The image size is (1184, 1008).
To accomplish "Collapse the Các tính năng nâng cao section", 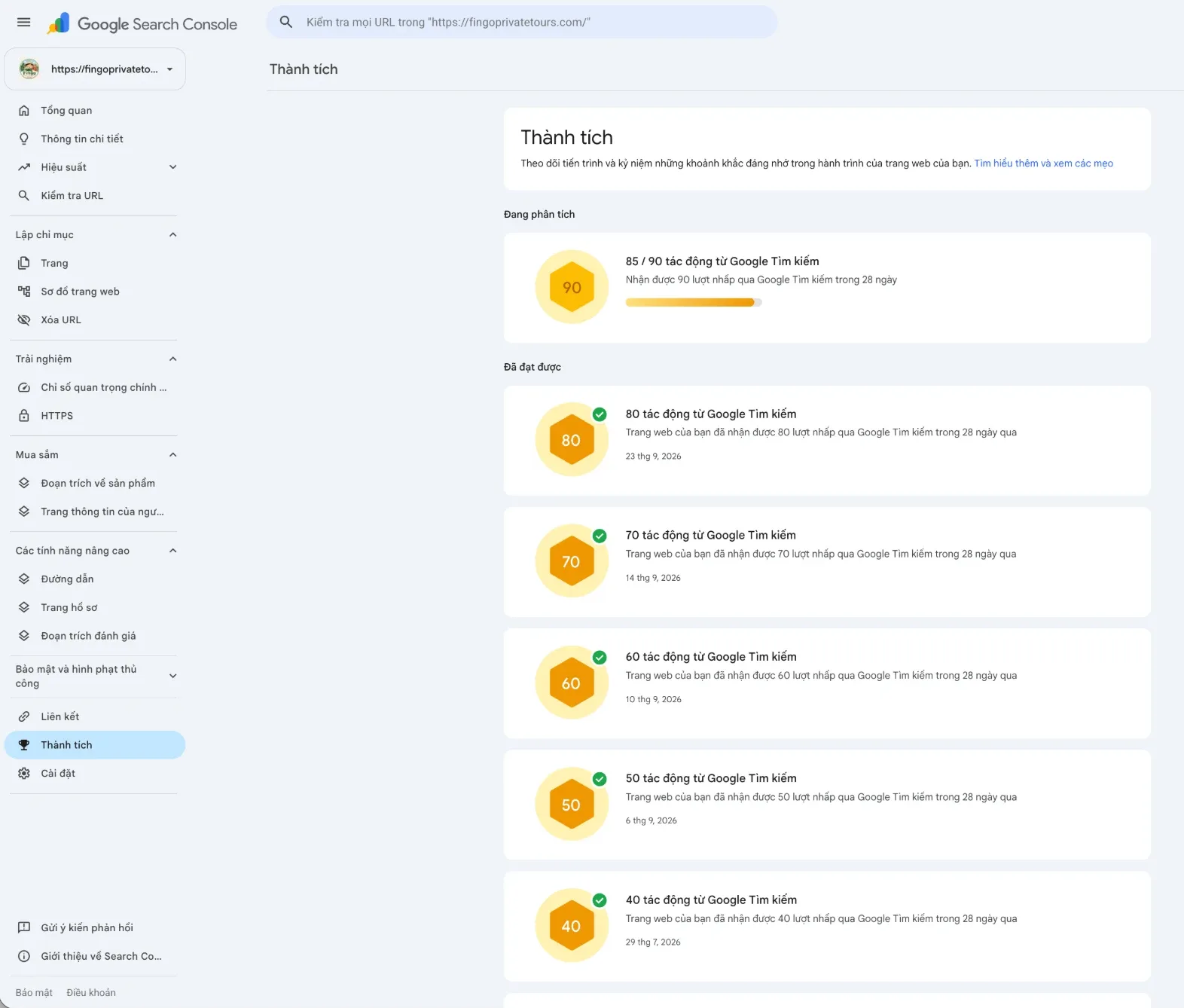I will point(173,551).
